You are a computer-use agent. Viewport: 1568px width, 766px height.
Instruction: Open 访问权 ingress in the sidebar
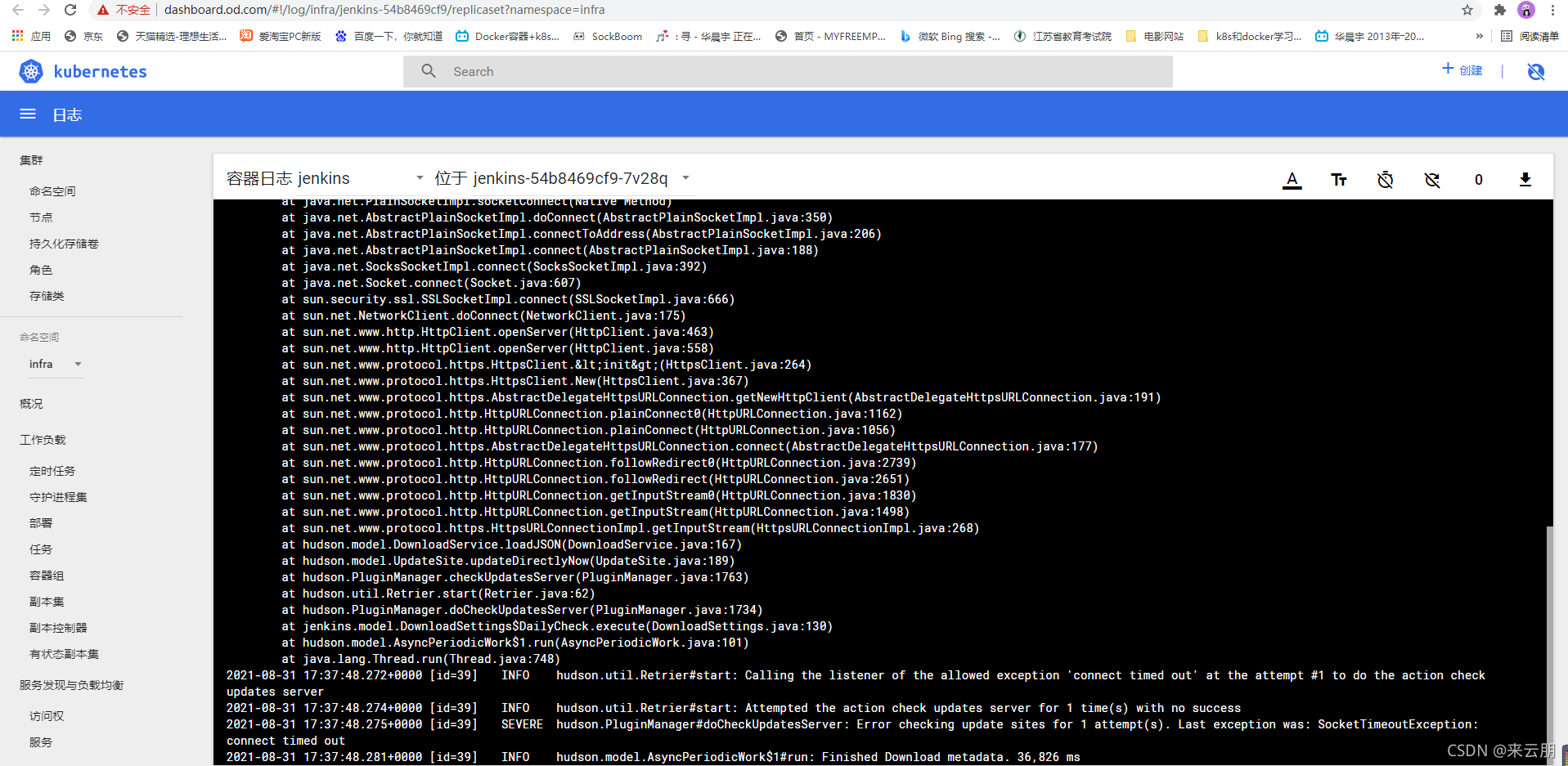tap(47, 716)
